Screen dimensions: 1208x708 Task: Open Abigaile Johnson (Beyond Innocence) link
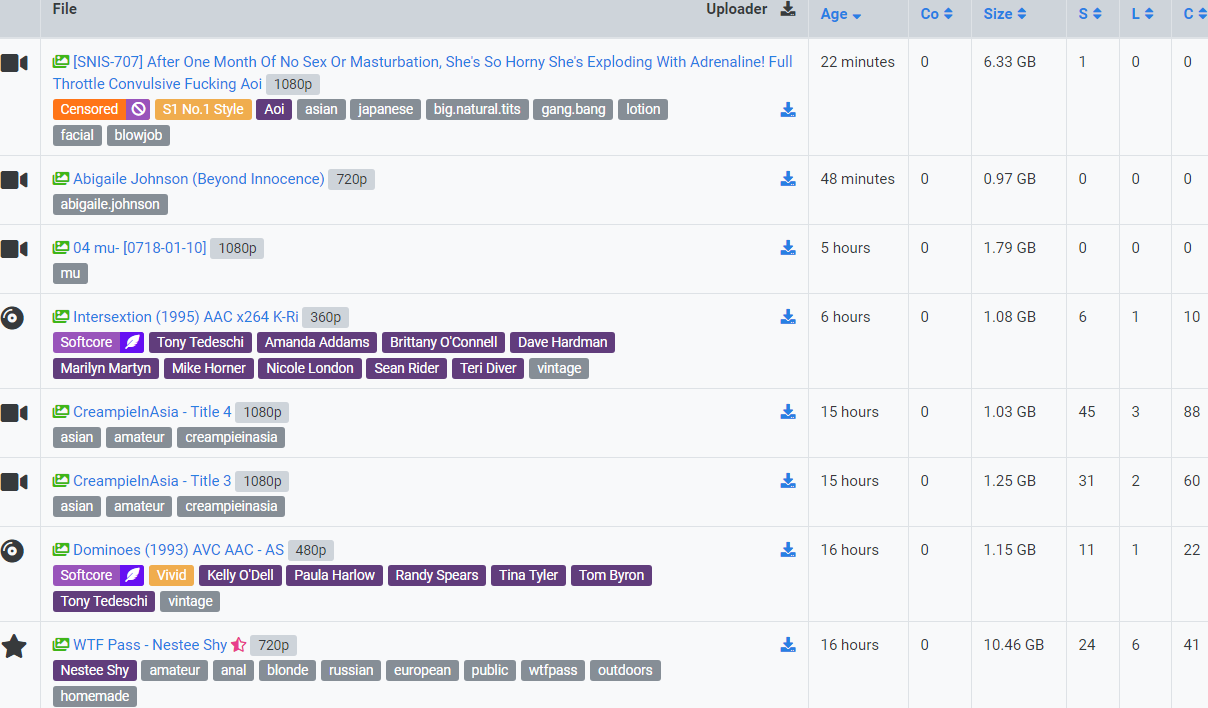(199, 179)
